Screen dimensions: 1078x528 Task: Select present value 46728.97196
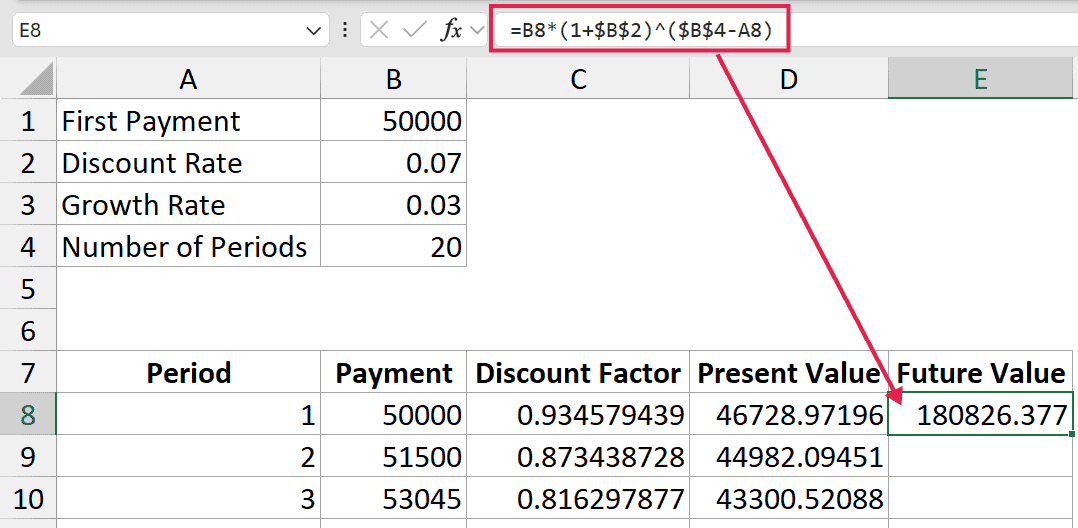tap(789, 415)
